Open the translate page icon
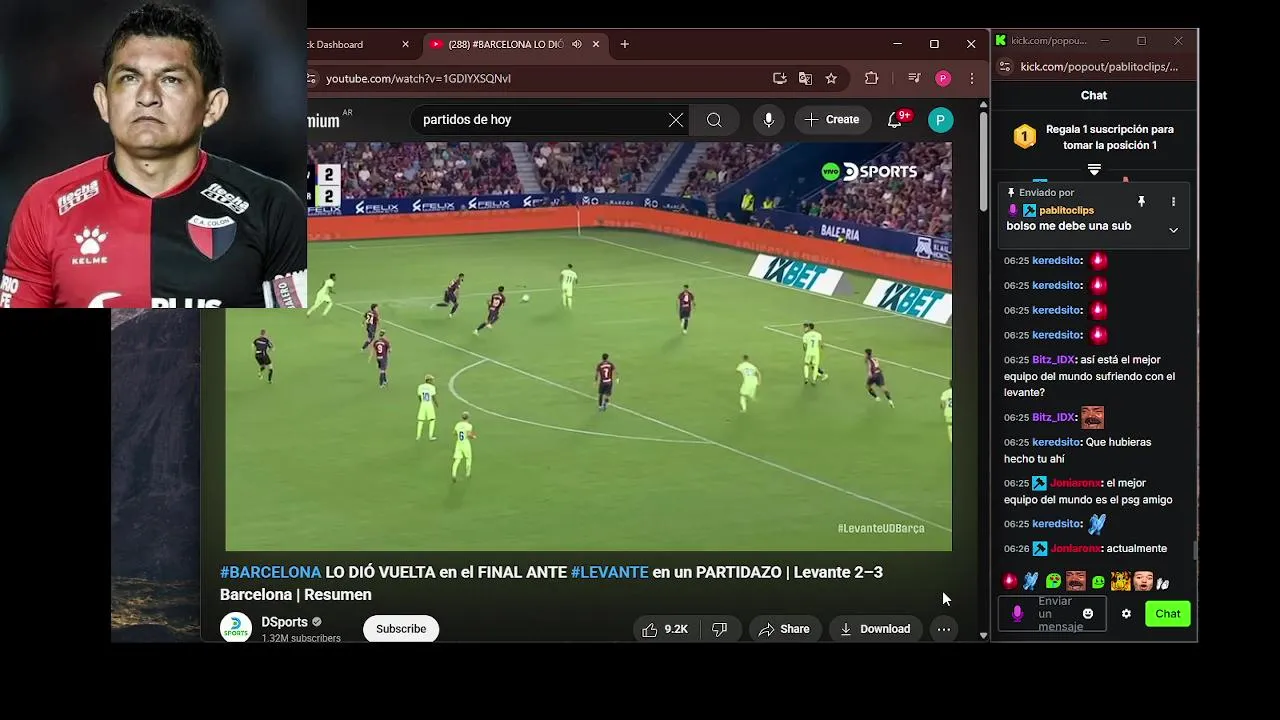The image size is (1280, 720). [x=806, y=78]
